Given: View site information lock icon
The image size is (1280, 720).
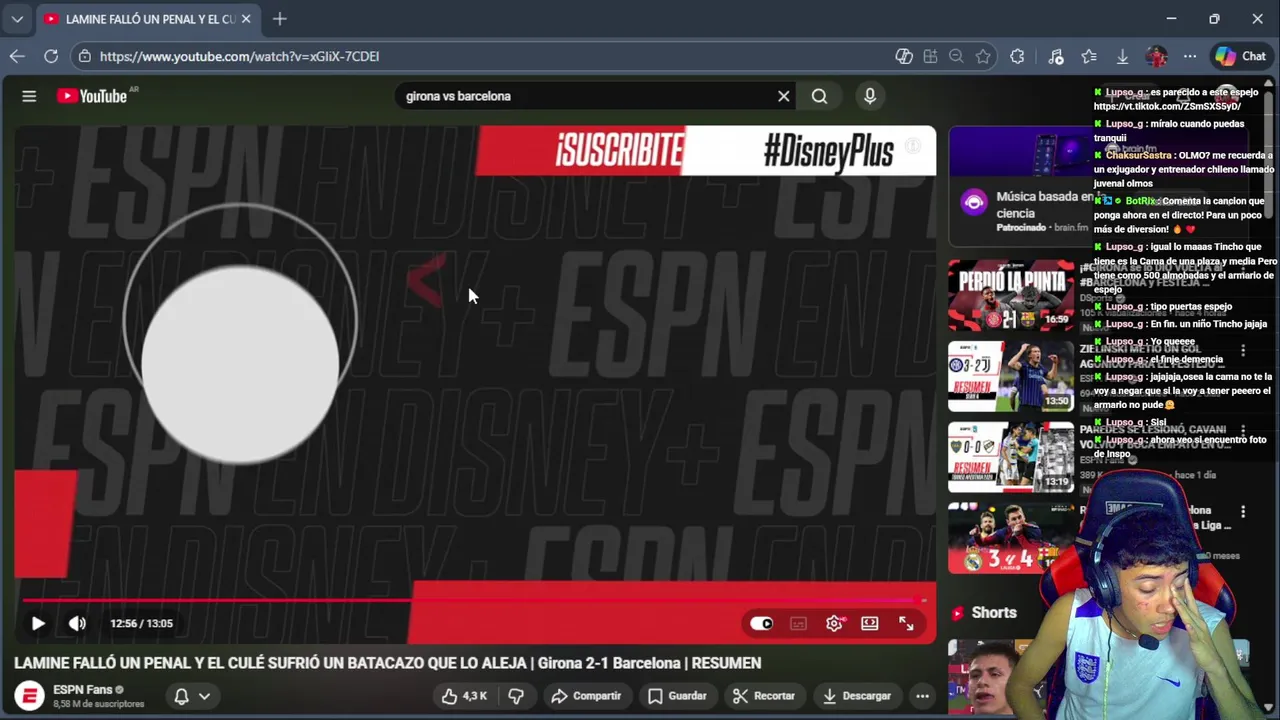Looking at the screenshot, I should click(85, 57).
